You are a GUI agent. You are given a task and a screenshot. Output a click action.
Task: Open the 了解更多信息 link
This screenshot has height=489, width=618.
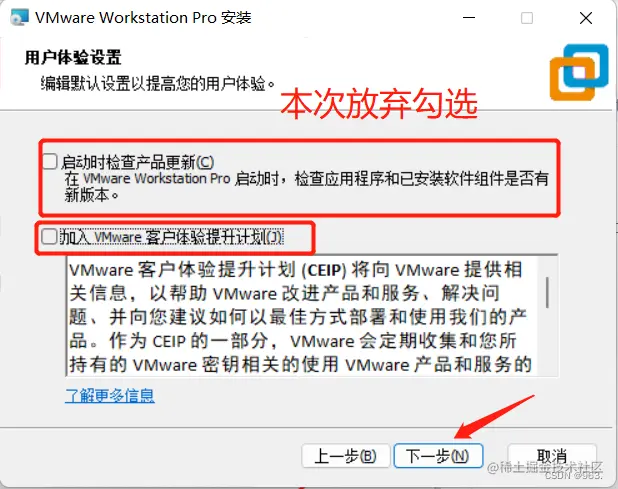tap(110, 395)
